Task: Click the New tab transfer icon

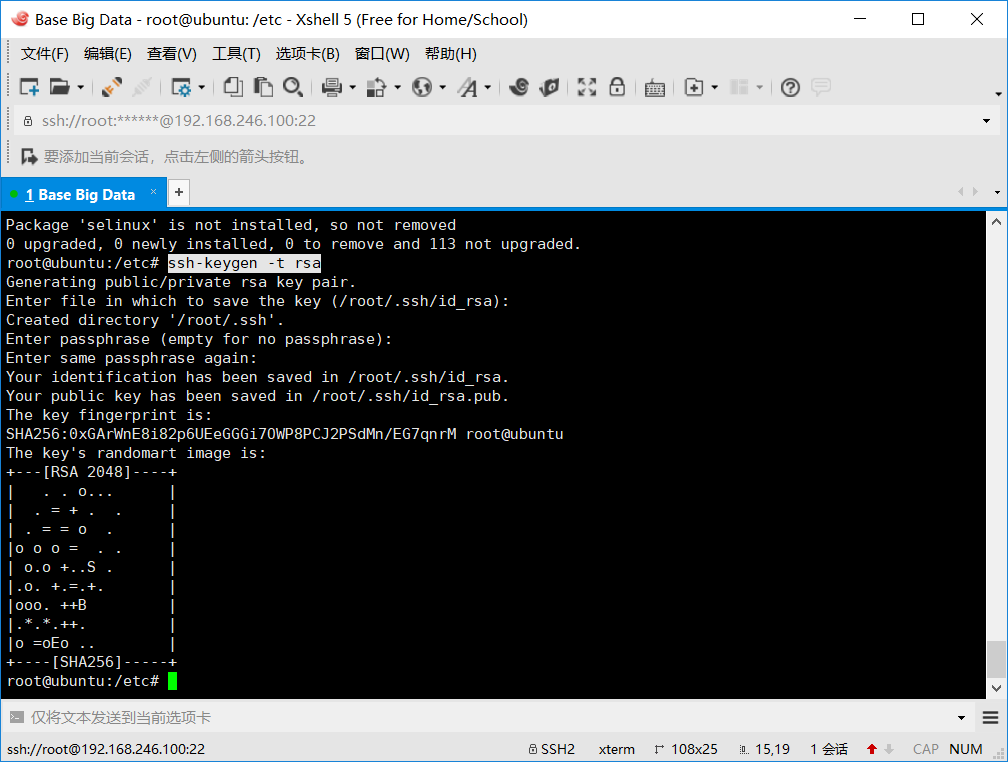Action: (694, 87)
